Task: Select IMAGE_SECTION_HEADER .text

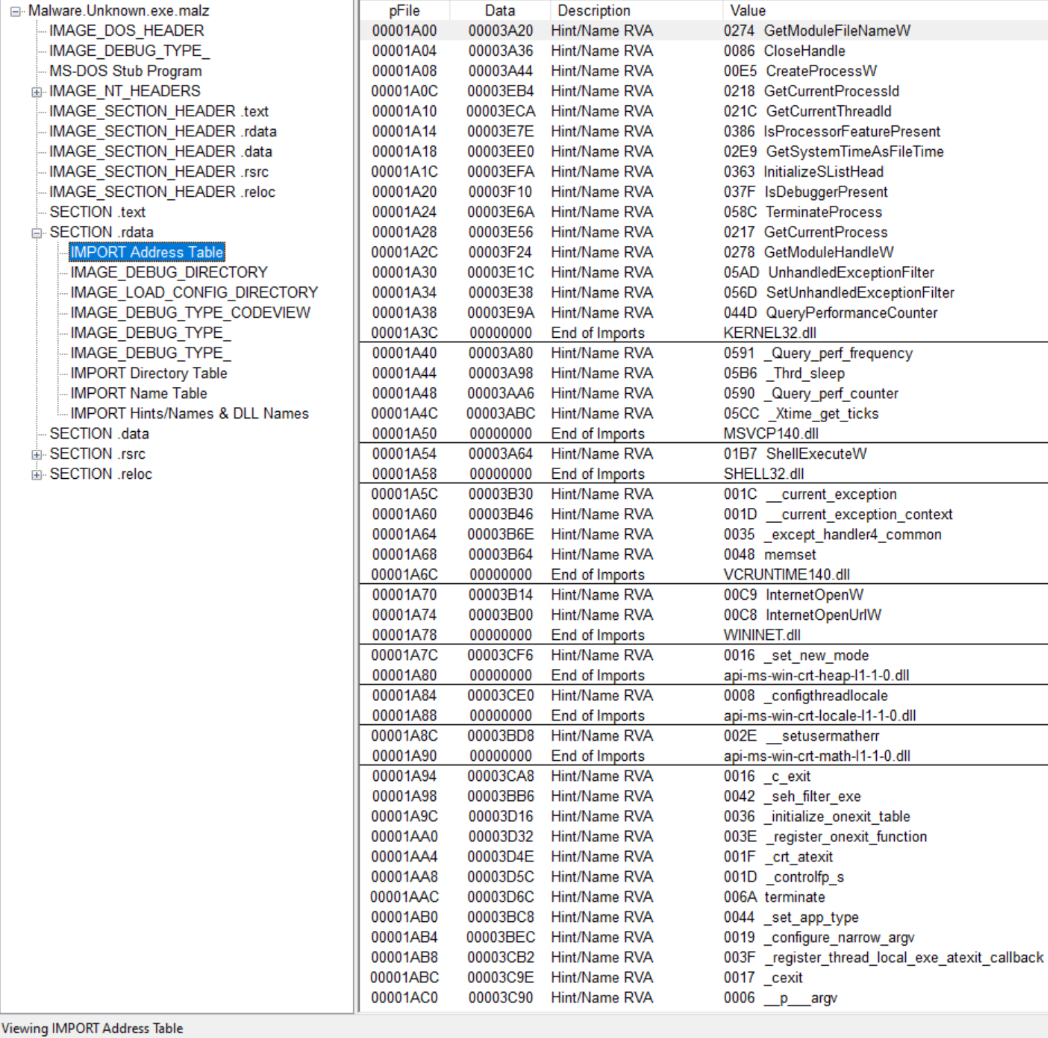Action: click(158, 111)
